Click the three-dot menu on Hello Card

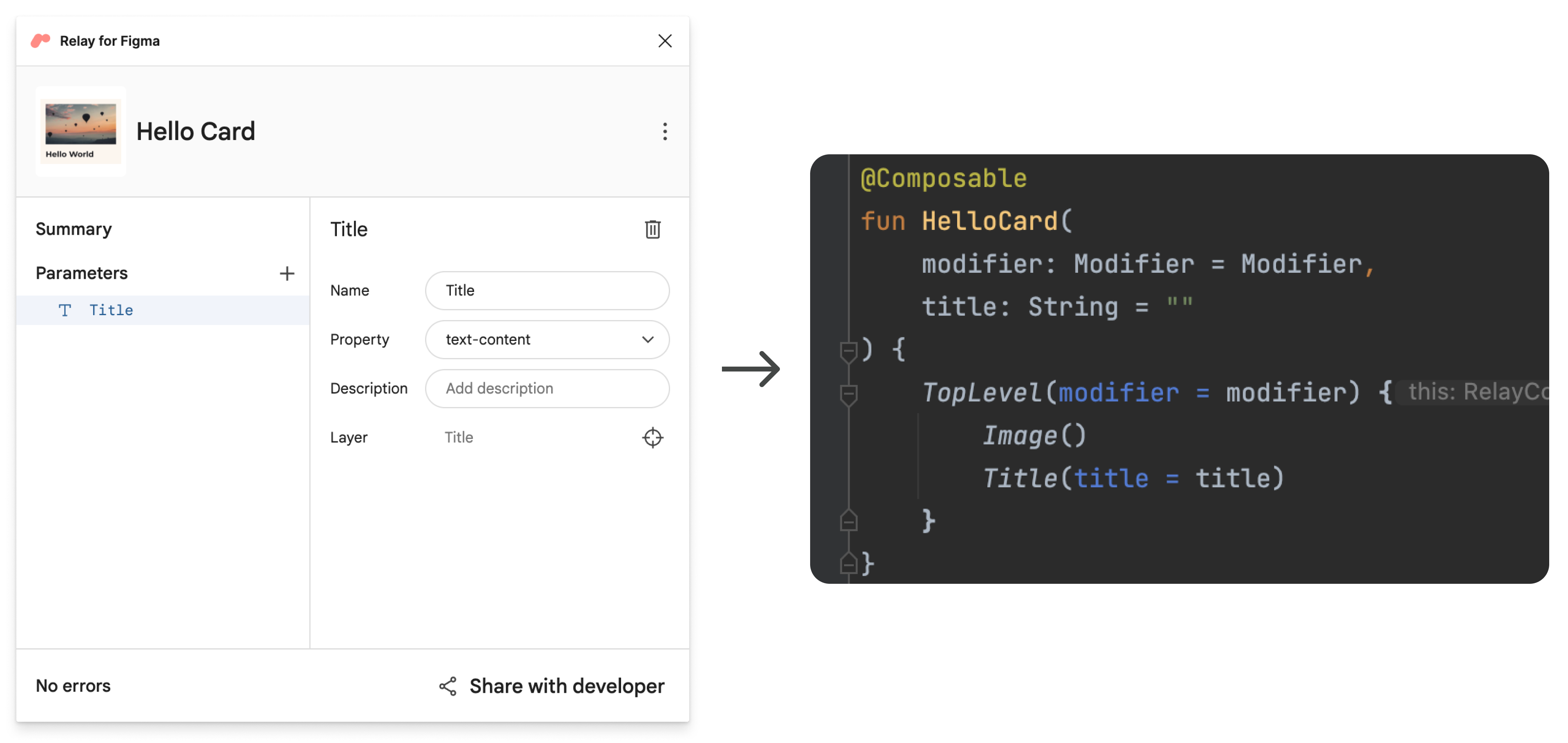click(x=664, y=131)
